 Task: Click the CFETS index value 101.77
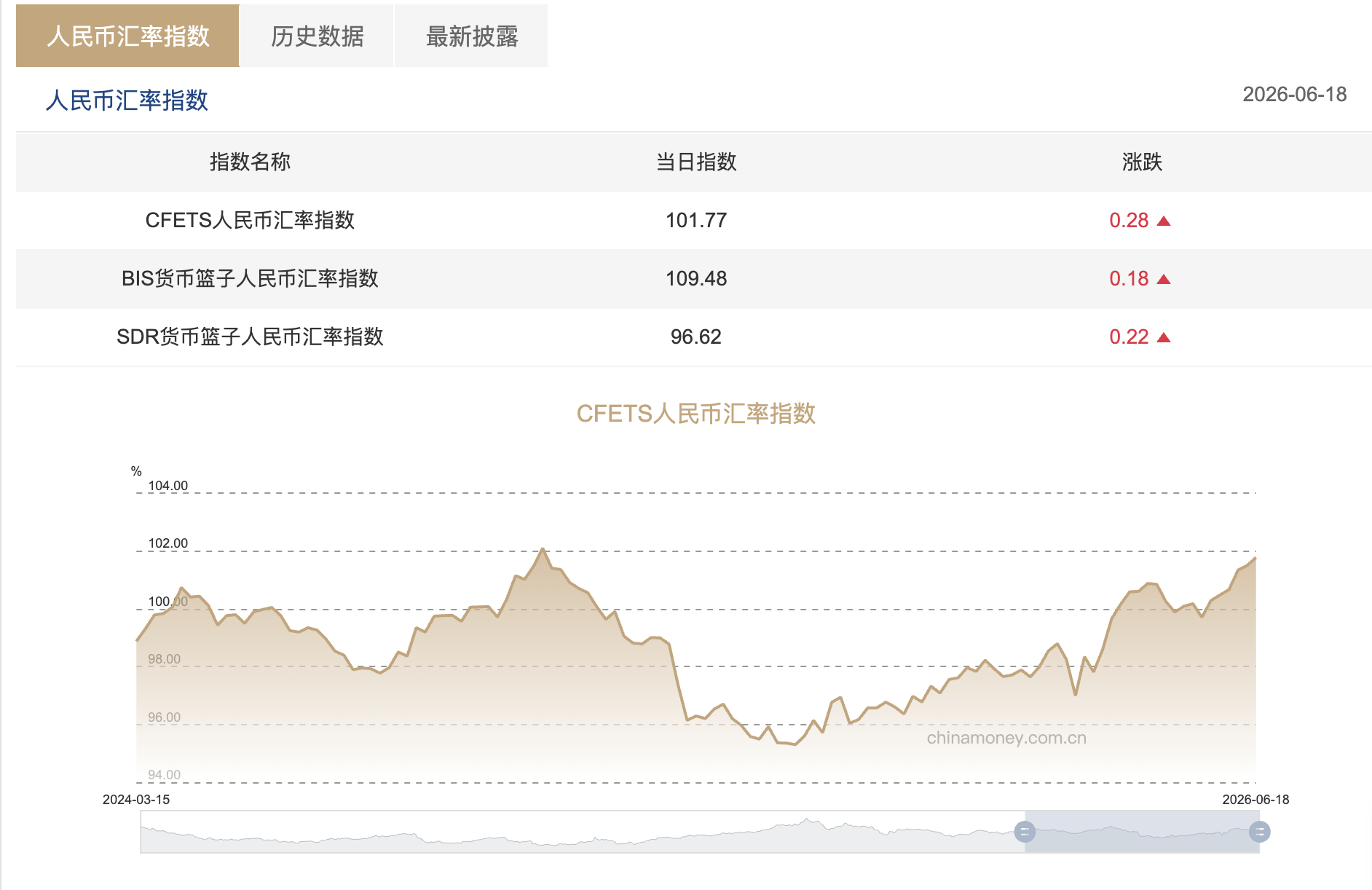pos(696,220)
